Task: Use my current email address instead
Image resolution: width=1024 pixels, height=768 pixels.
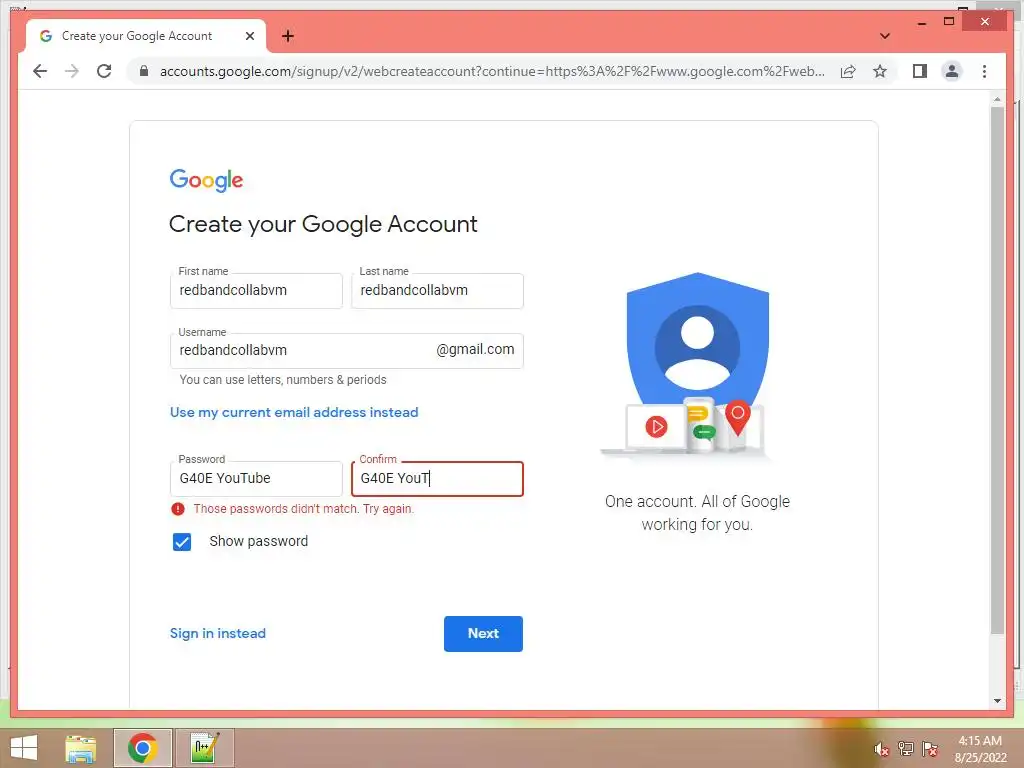Action: click(294, 412)
